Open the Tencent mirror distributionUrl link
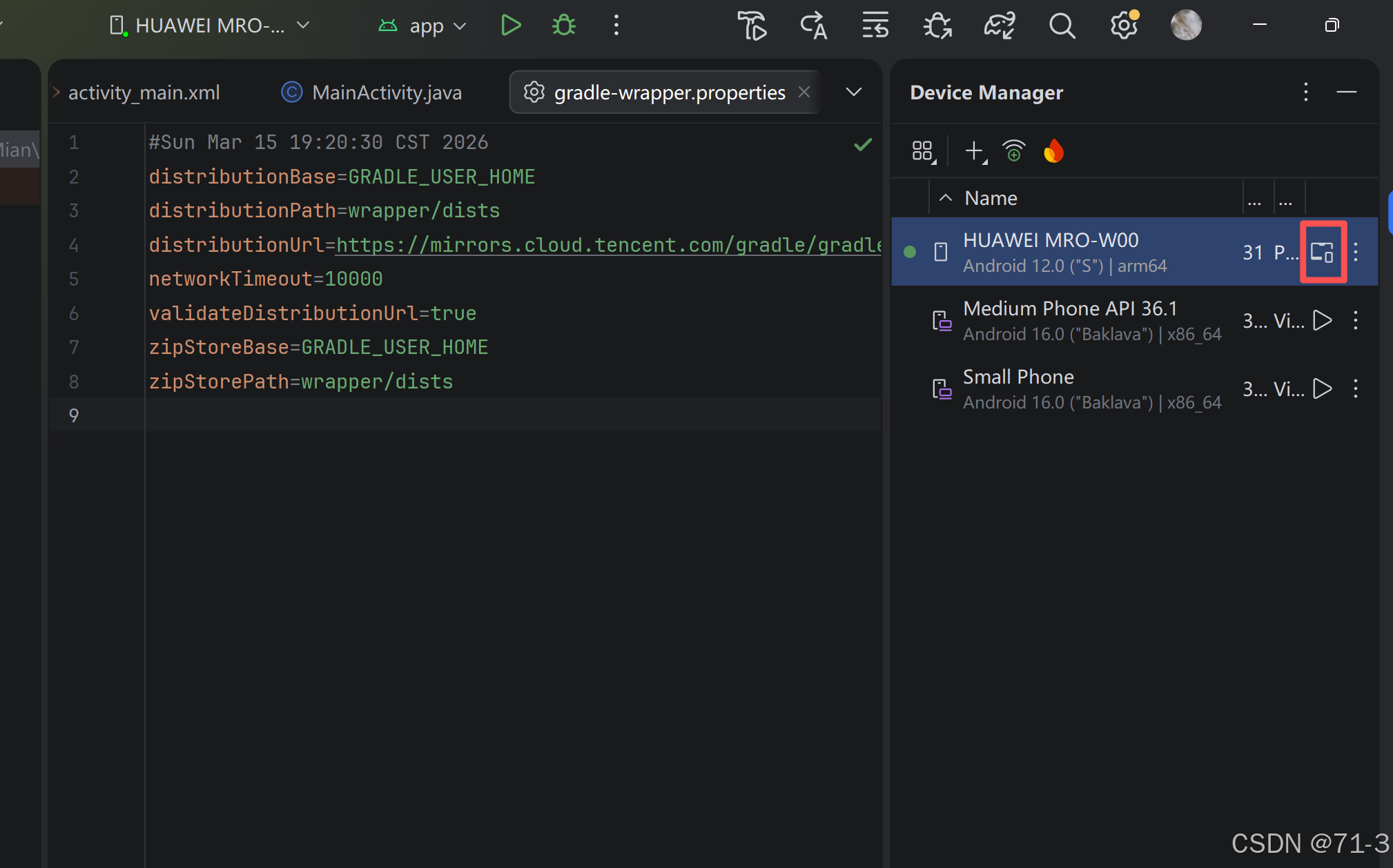Viewport: 1393px width, 868px height. coord(607,245)
